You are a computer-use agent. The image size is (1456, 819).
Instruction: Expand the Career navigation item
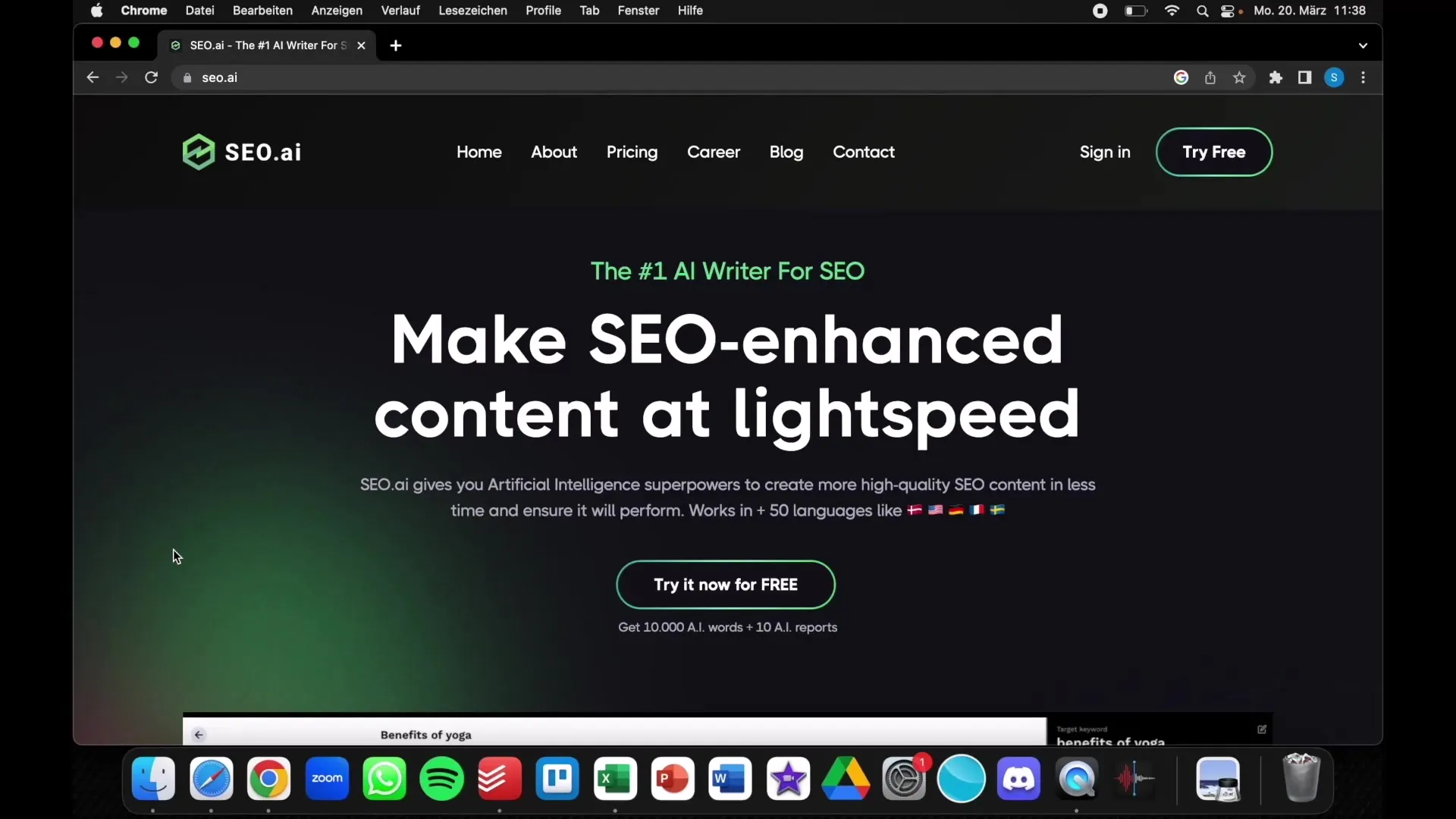713,152
